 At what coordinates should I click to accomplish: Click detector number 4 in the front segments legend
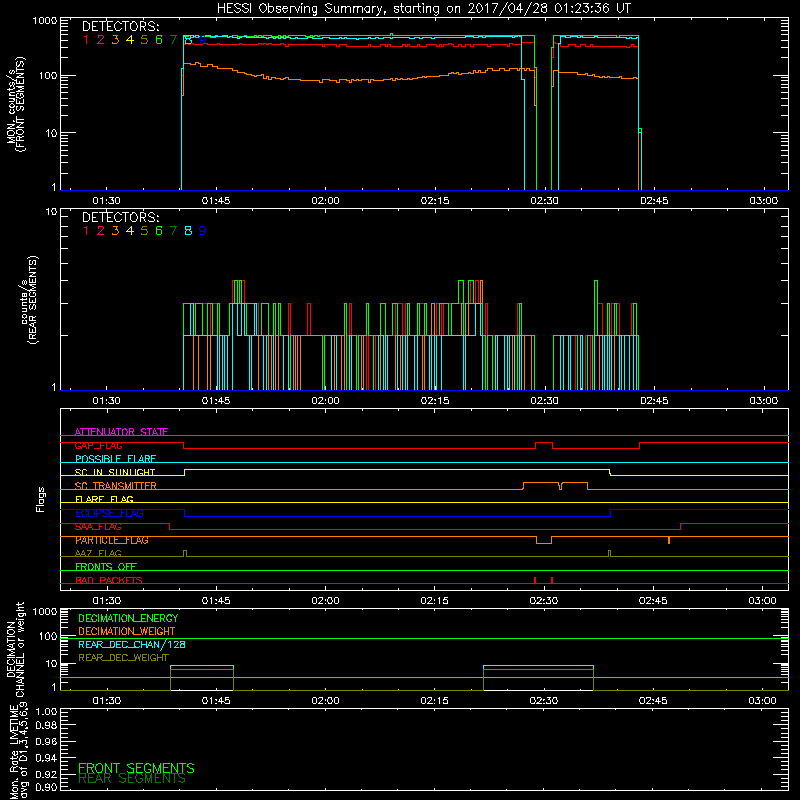(x=130, y=40)
